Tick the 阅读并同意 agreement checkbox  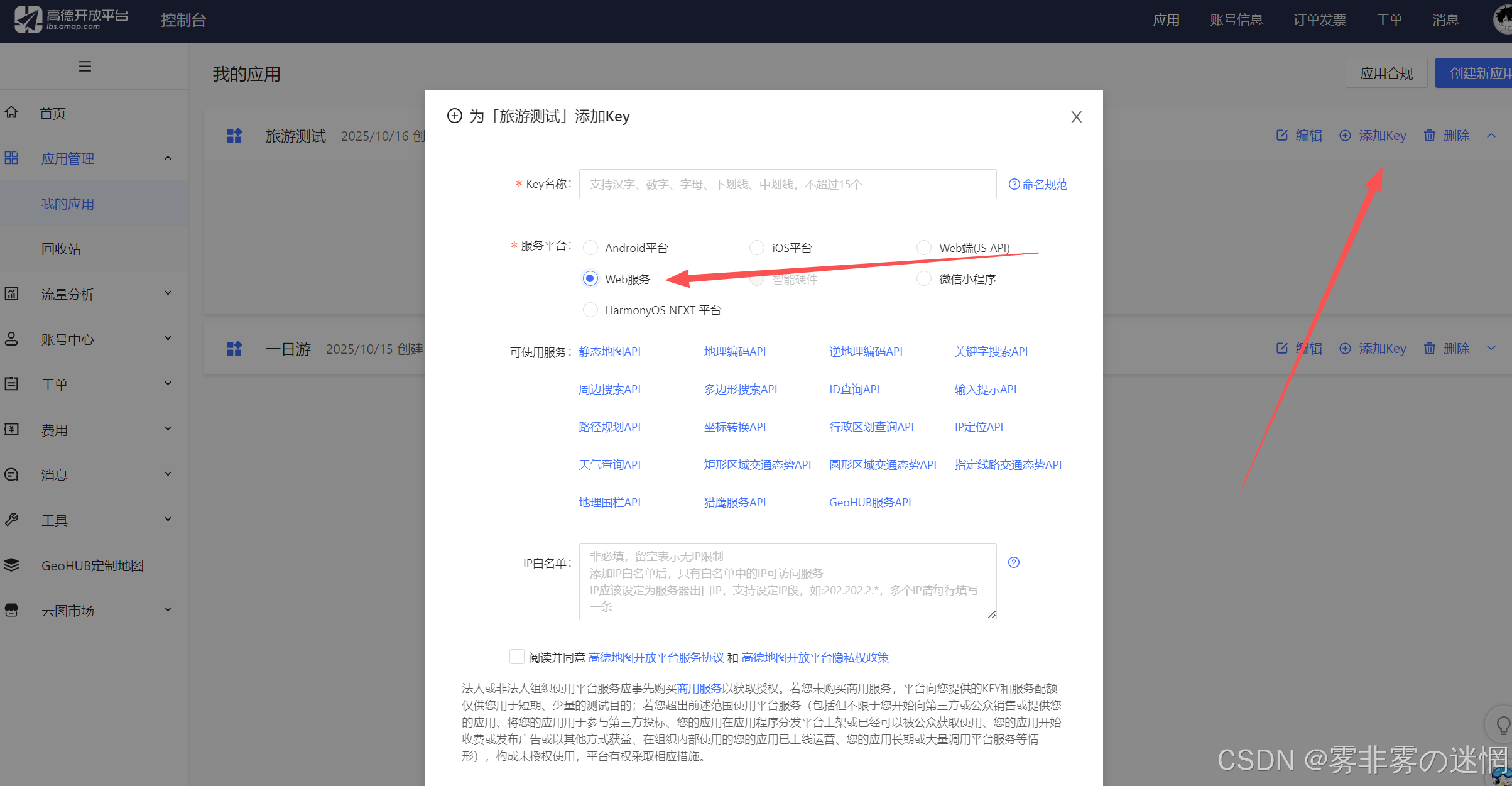tap(516, 657)
